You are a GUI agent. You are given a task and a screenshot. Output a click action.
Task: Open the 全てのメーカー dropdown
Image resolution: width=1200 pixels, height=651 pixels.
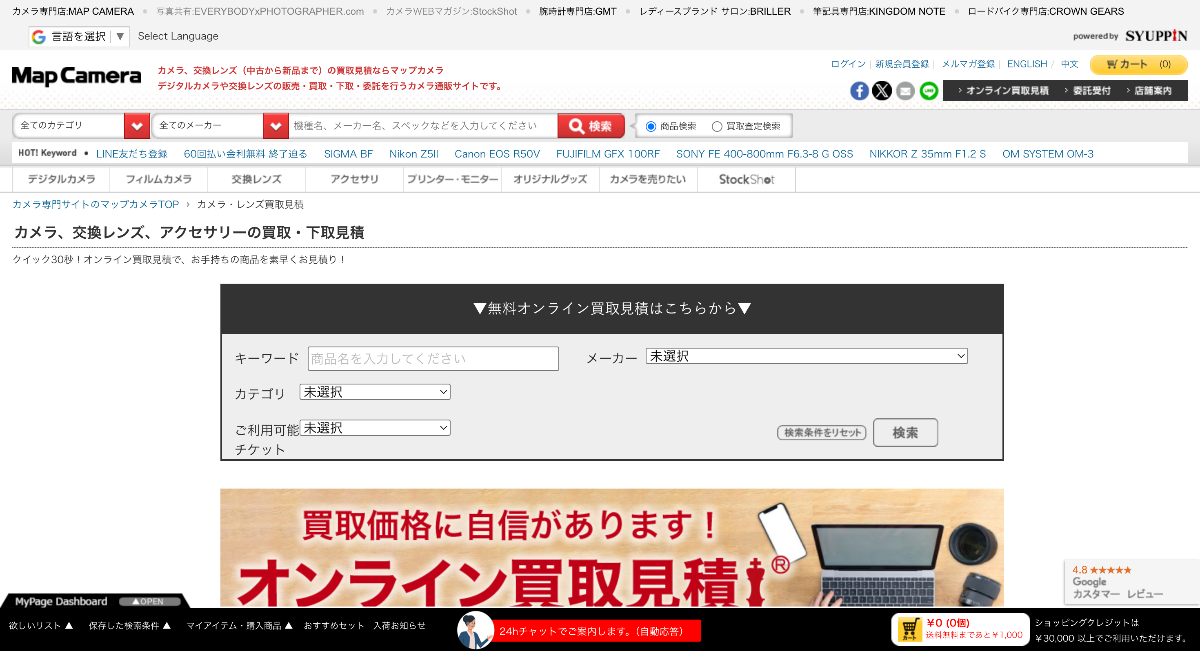click(220, 126)
